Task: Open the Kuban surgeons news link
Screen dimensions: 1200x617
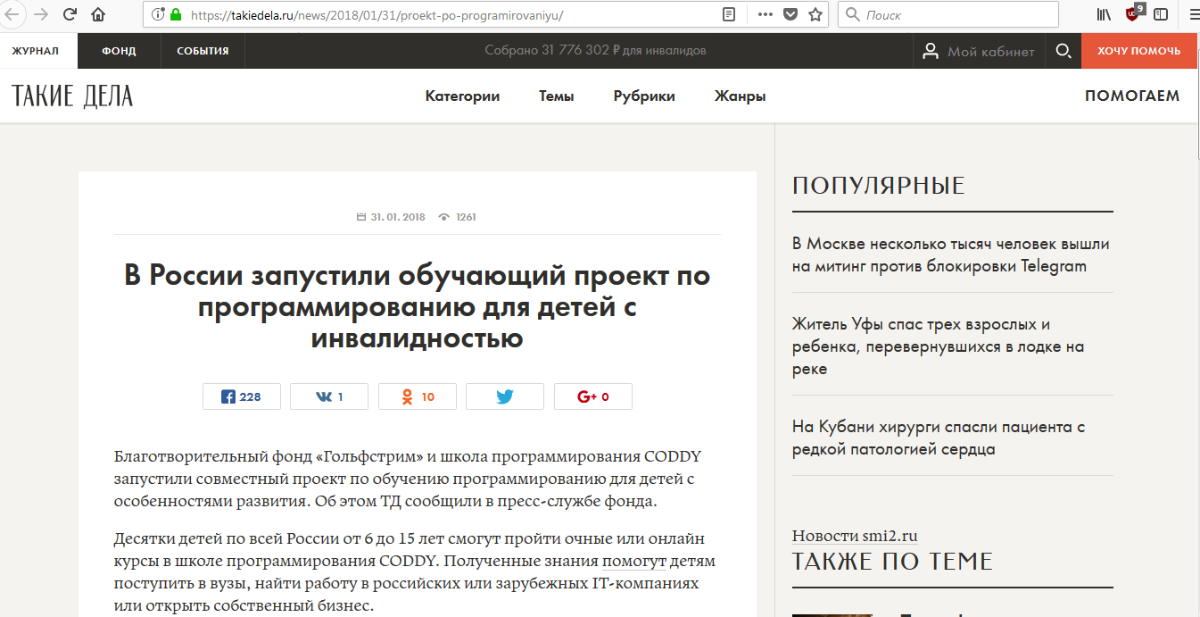Action: tap(938, 438)
